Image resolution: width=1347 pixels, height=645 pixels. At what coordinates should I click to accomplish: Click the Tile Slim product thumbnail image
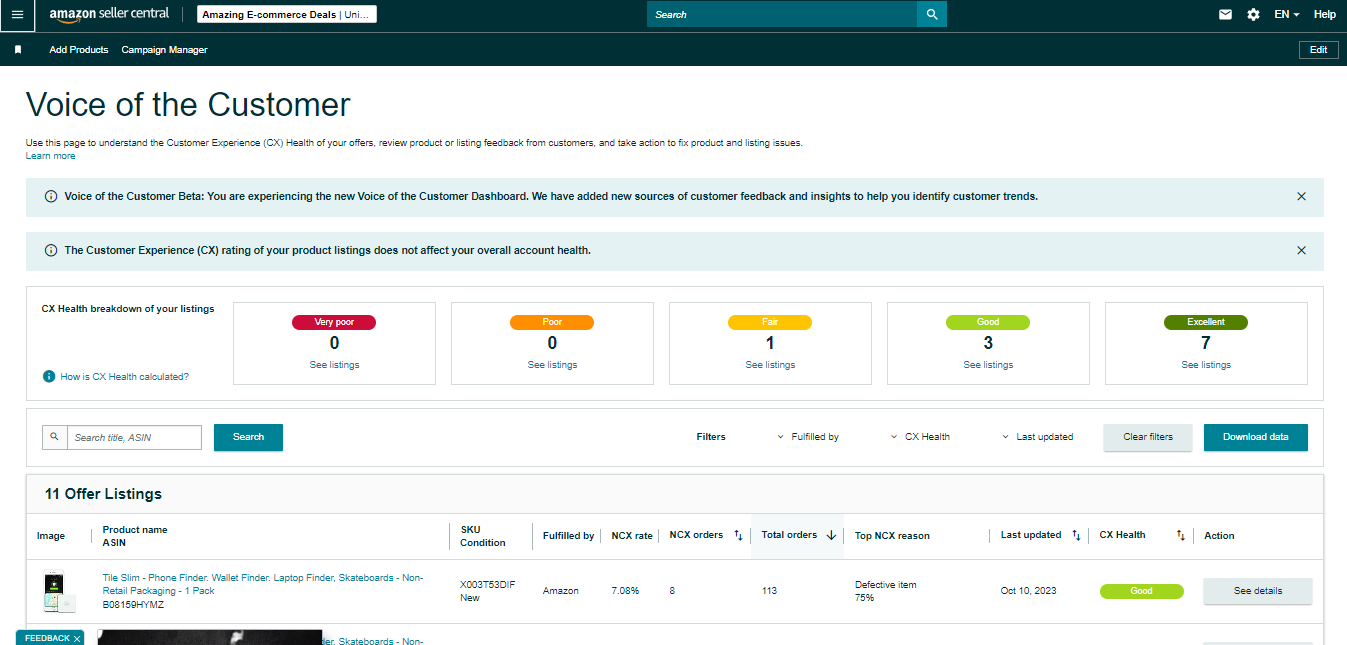point(57,592)
